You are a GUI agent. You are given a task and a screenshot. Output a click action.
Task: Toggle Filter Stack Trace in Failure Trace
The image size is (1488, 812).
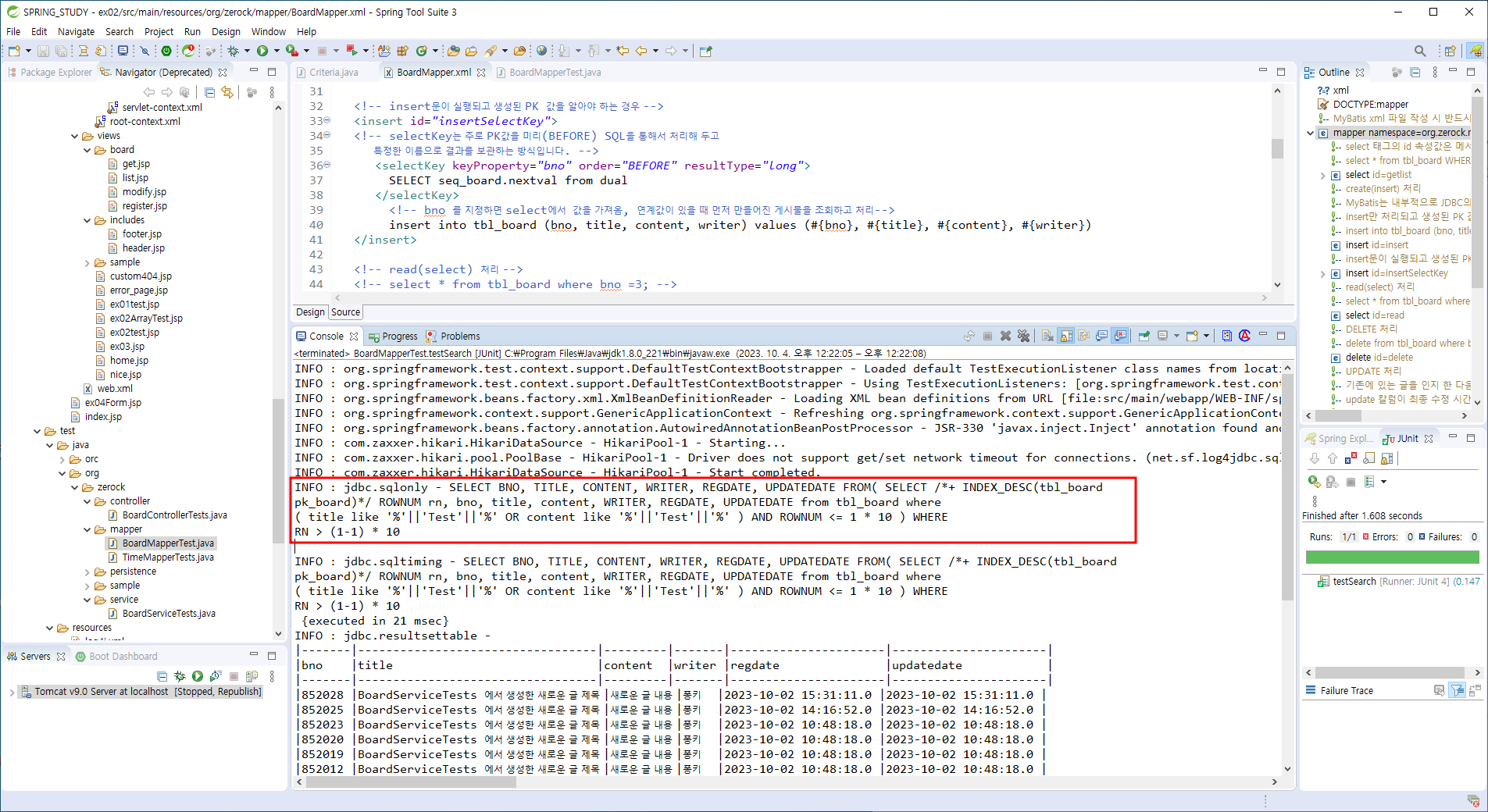click(1457, 690)
